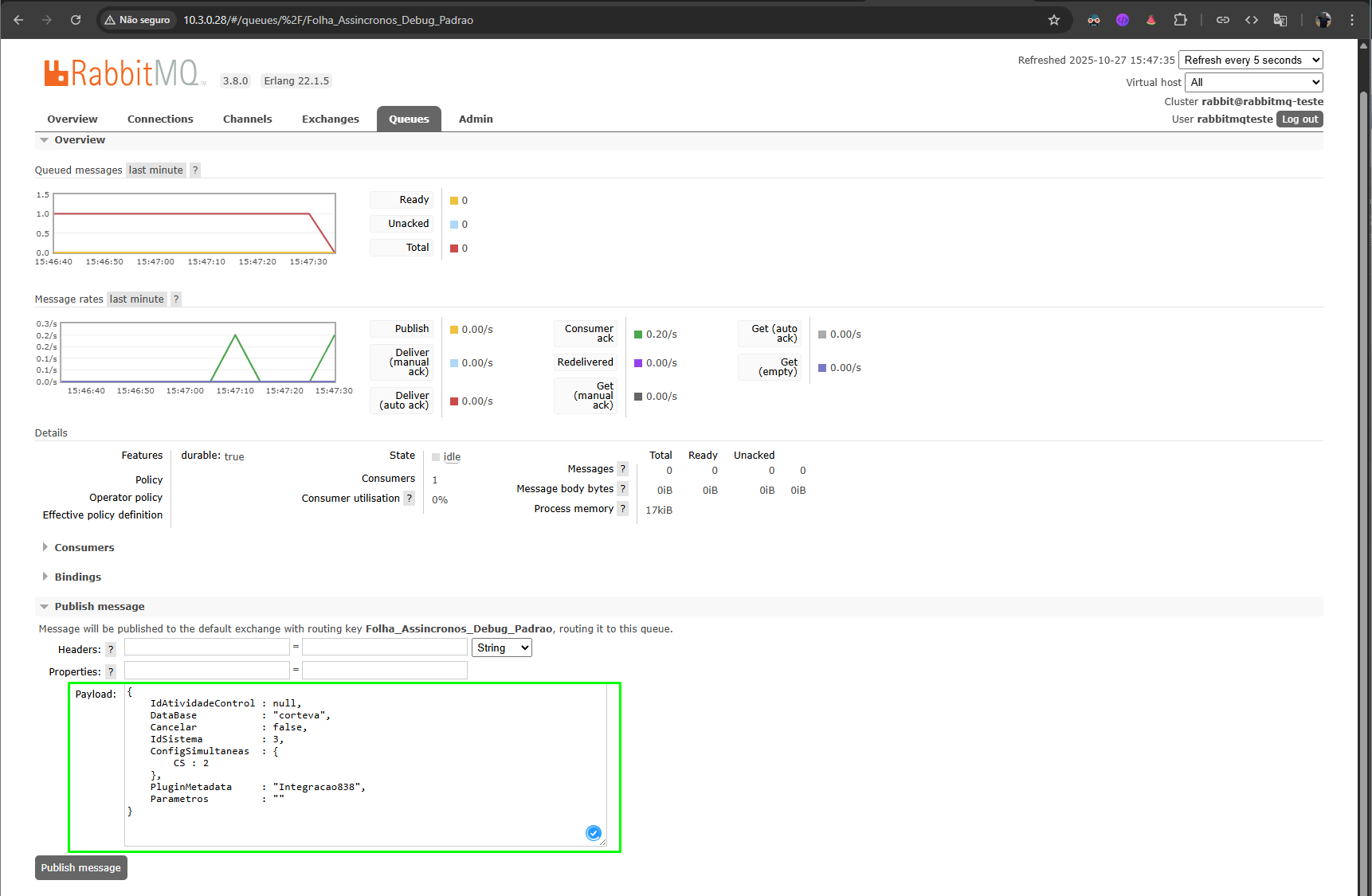Open help icon next to Message body bytes
1372x896 pixels.
(x=623, y=489)
